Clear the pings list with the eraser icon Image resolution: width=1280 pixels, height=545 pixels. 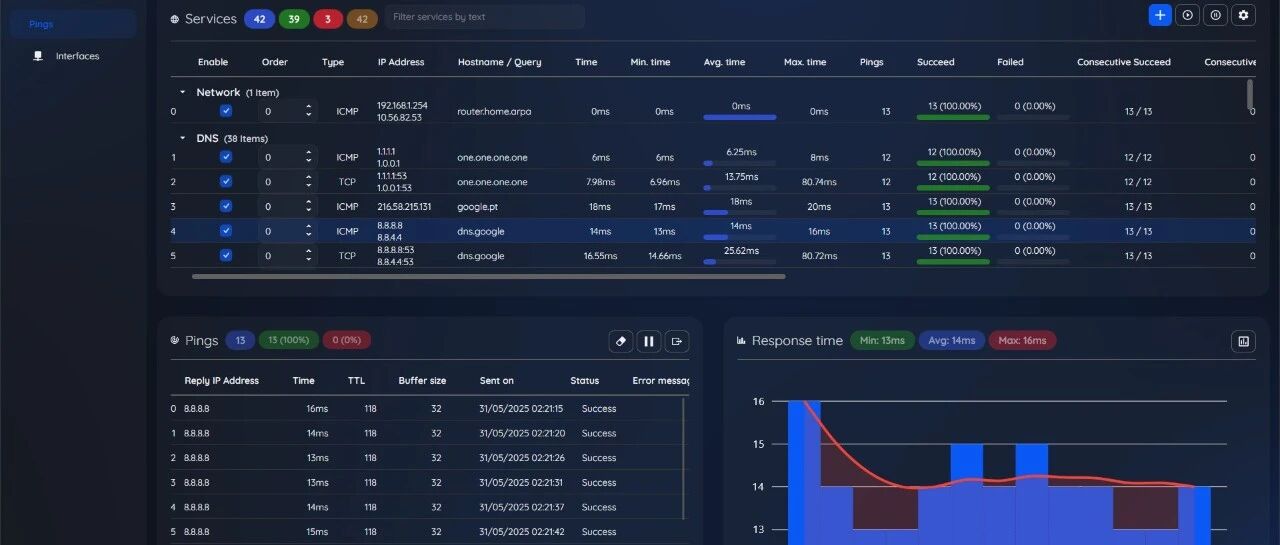pos(621,341)
